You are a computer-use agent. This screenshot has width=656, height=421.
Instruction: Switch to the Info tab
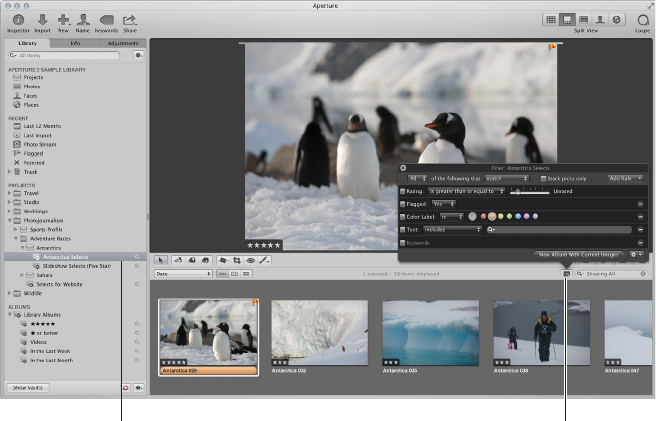click(75, 44)
